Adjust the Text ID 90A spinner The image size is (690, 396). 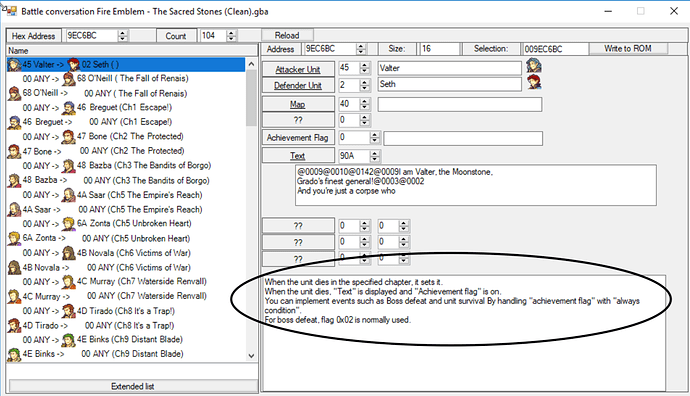pyautogui.click(x=374, y=156)
